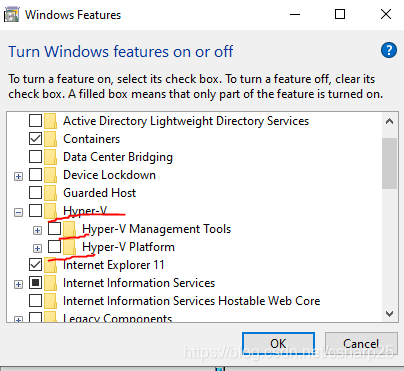Click the Active Directory Lightweight folder icon
The width and height of the screenshot is (404, 371).
50,121
